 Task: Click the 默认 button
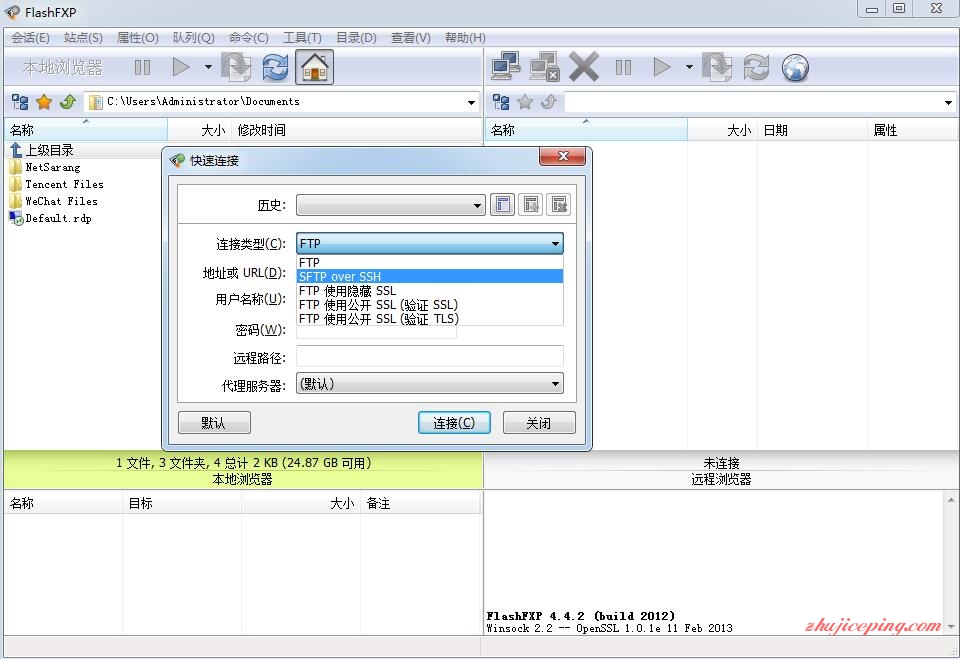tap(214, 423)
